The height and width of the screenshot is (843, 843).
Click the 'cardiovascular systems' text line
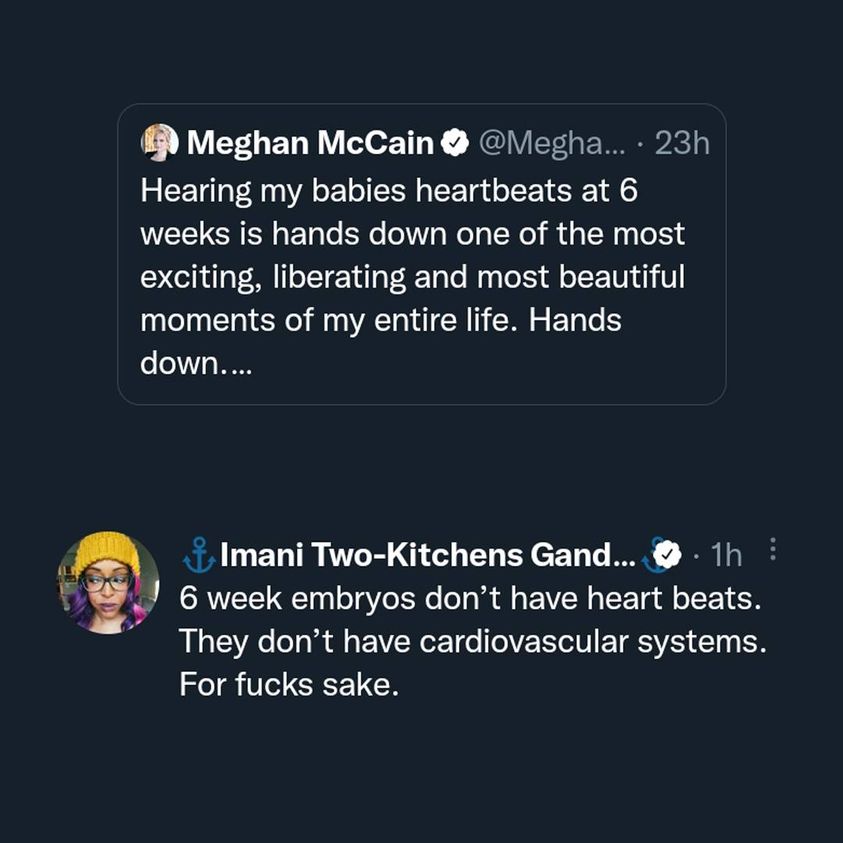pyautogui.click(x=470, y=641)
